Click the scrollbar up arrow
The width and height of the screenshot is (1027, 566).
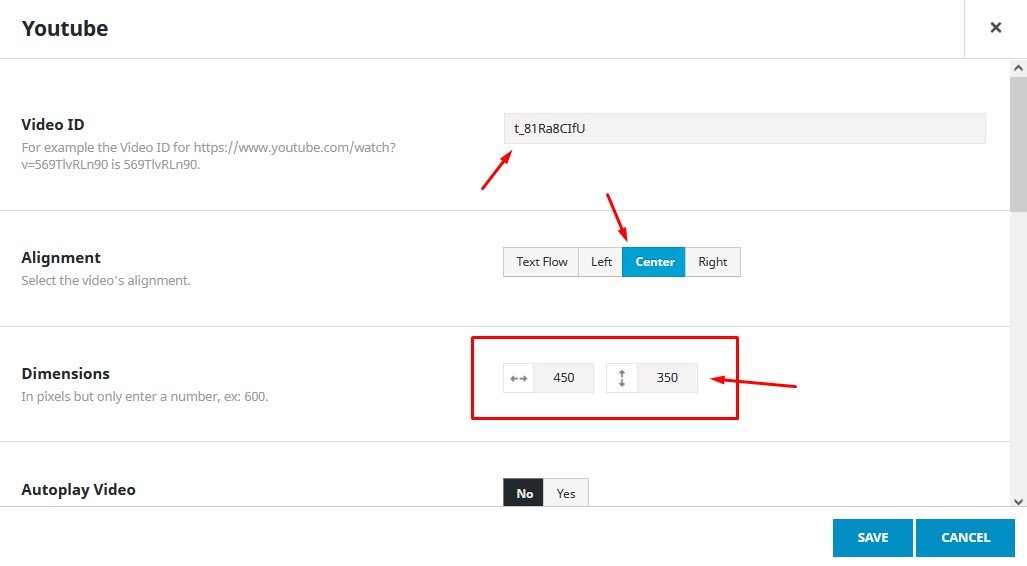[x=1018, y=68]
